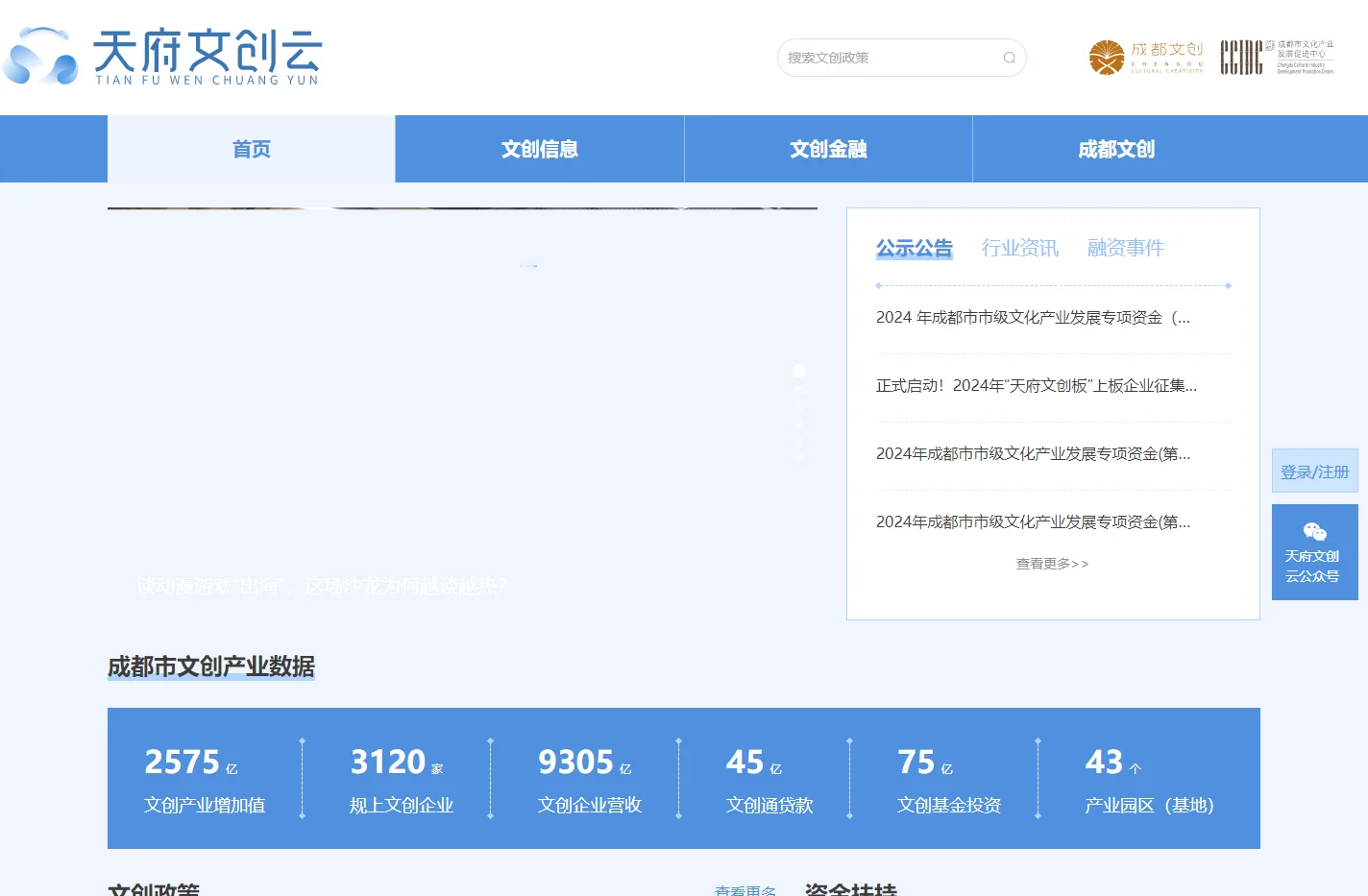The height and width of the screenshot is (896, 1368).
Task: Click the carousel caption about 动漫游戏出海
Action: pyautogui.click(x=322, y=586)
